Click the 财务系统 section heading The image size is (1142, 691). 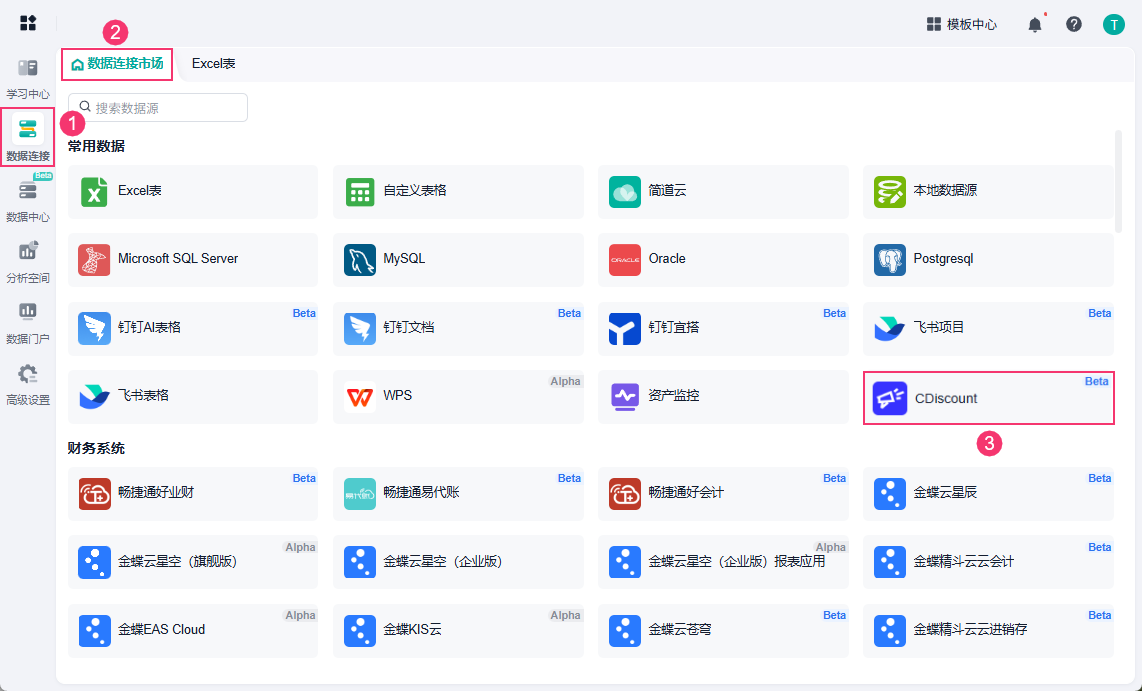point(96,449)
